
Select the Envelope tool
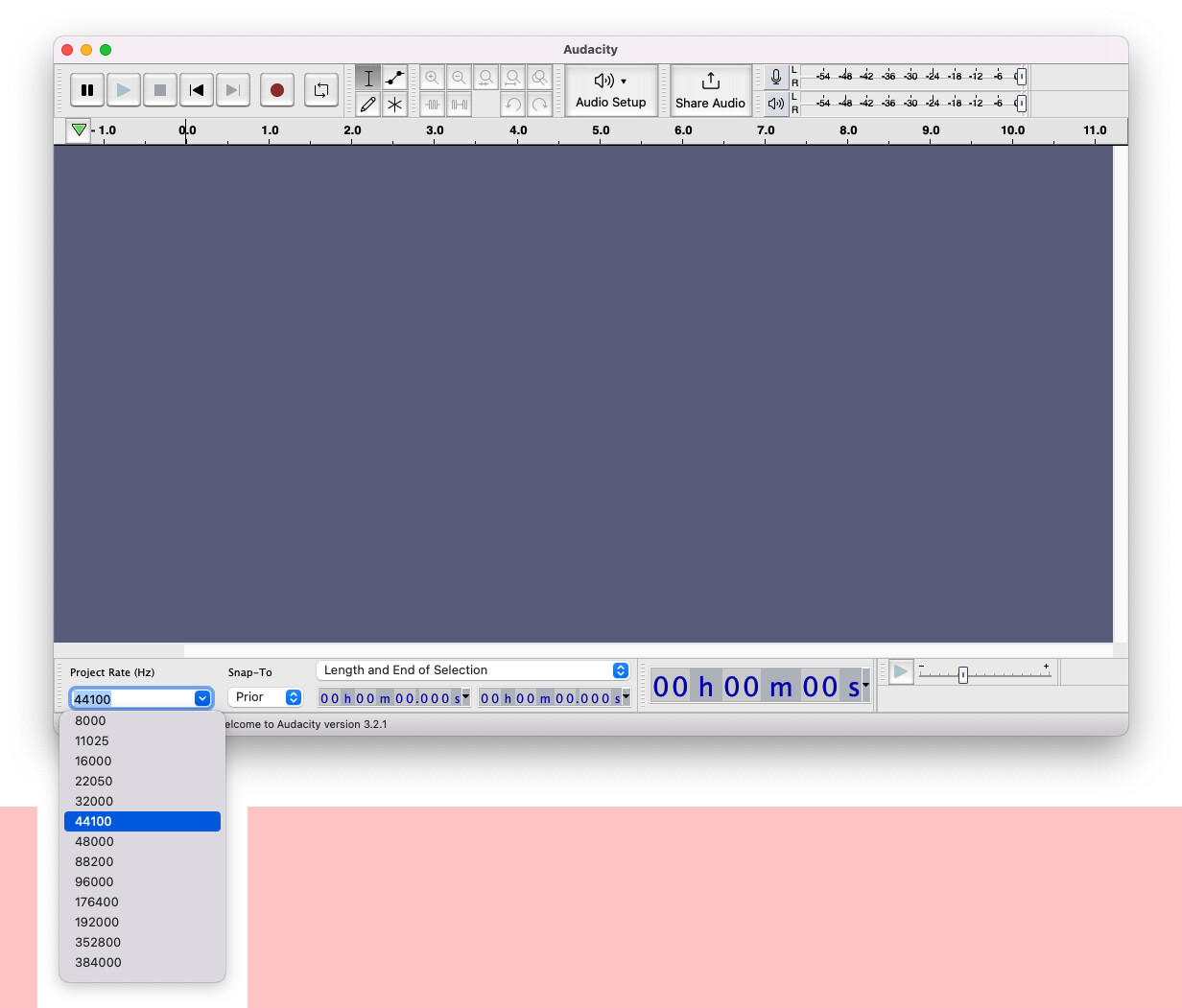tap(395, 78)
